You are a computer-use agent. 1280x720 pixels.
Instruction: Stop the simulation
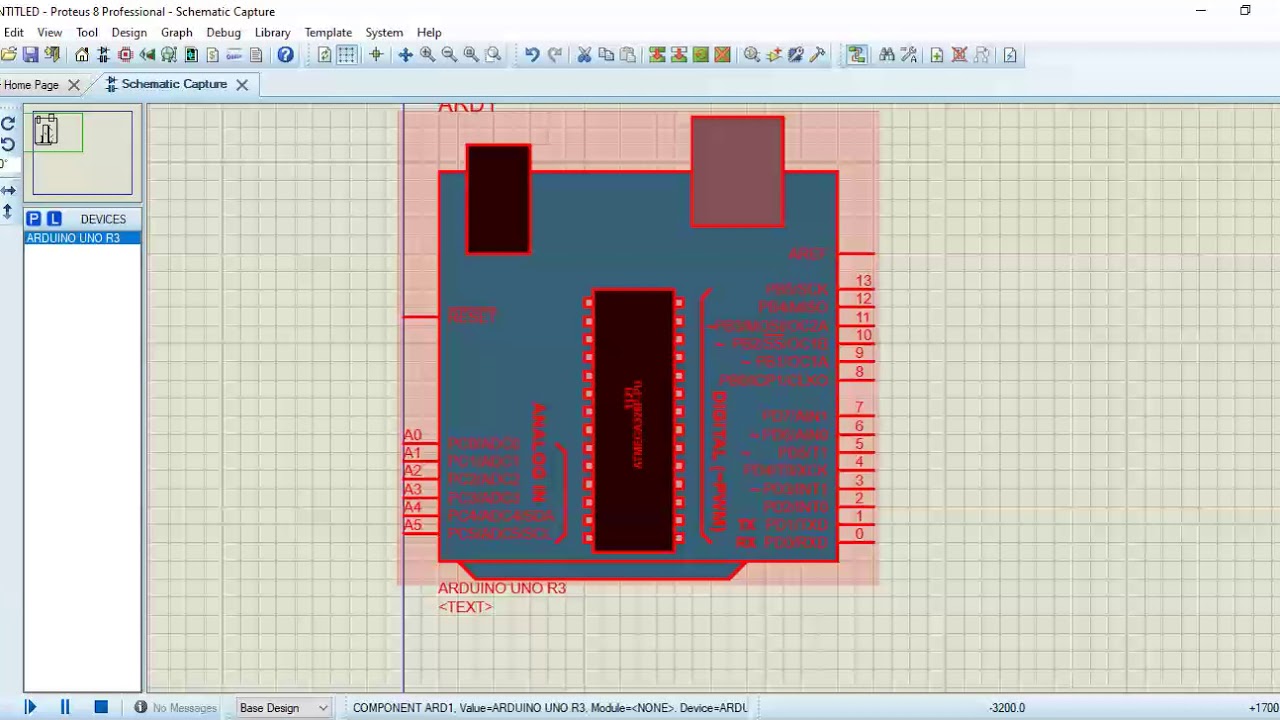click(x=101, y=707)
